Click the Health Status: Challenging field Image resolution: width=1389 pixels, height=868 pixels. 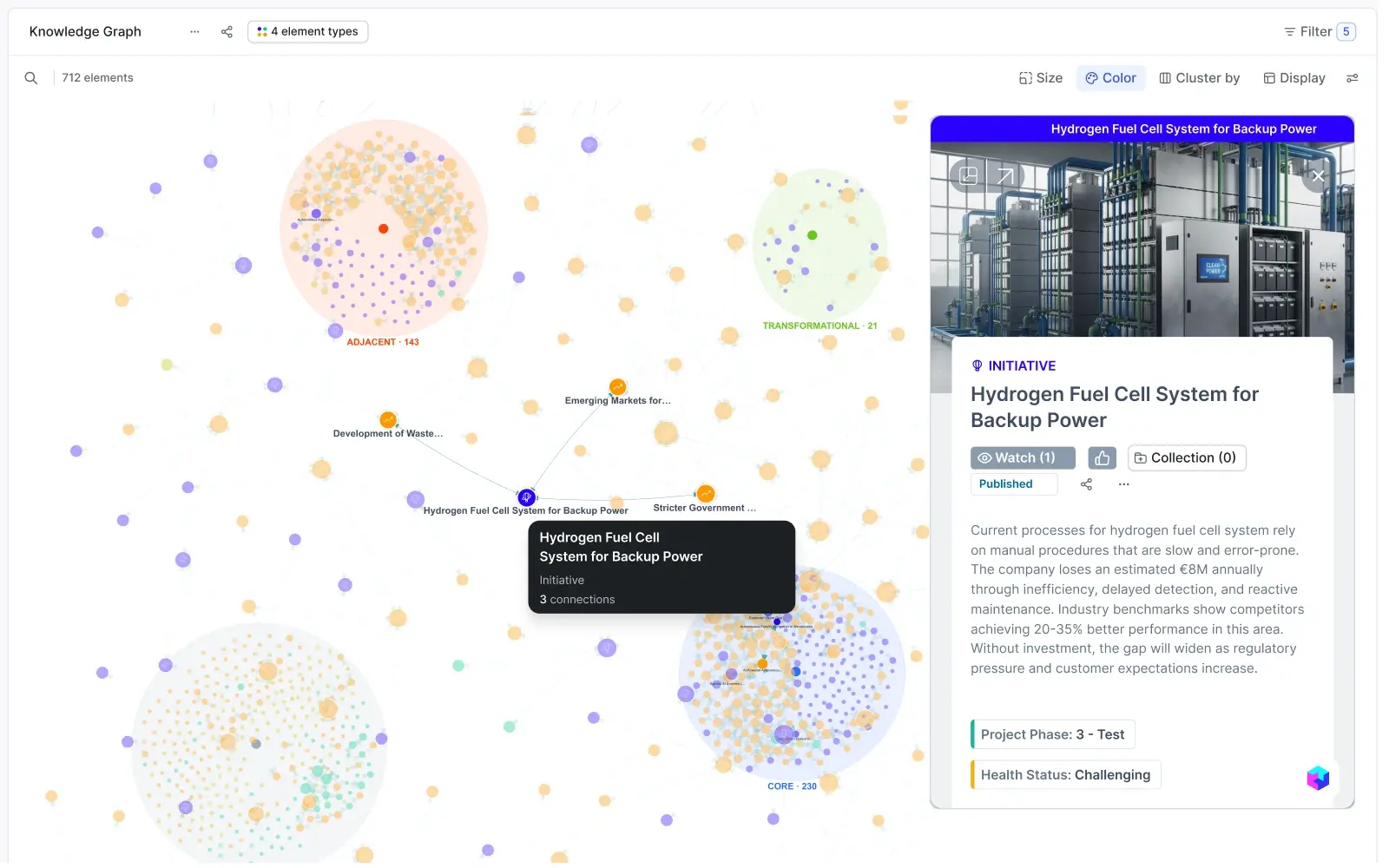1065,775
